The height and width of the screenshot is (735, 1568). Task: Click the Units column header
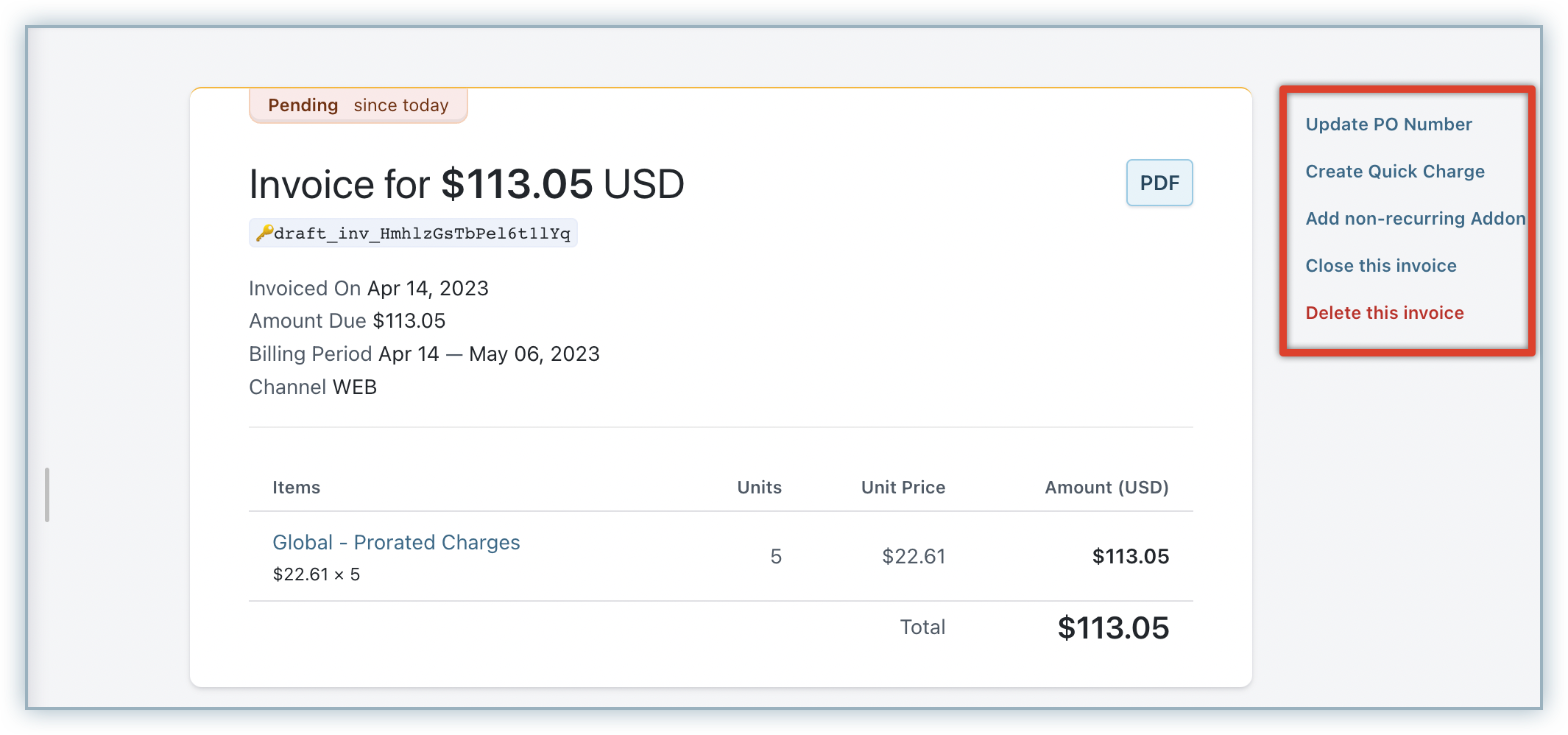pos(759,488)
